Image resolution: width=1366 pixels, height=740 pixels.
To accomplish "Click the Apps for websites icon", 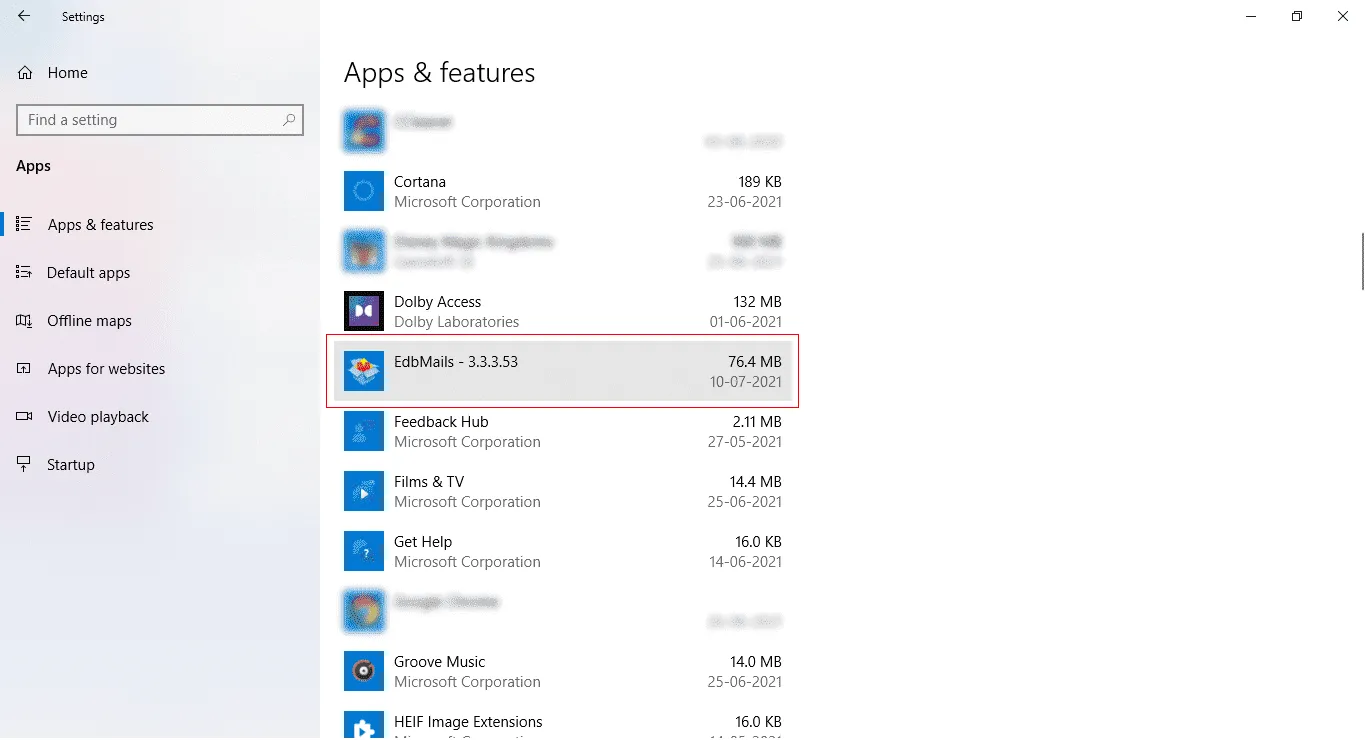I will [25, 368].
